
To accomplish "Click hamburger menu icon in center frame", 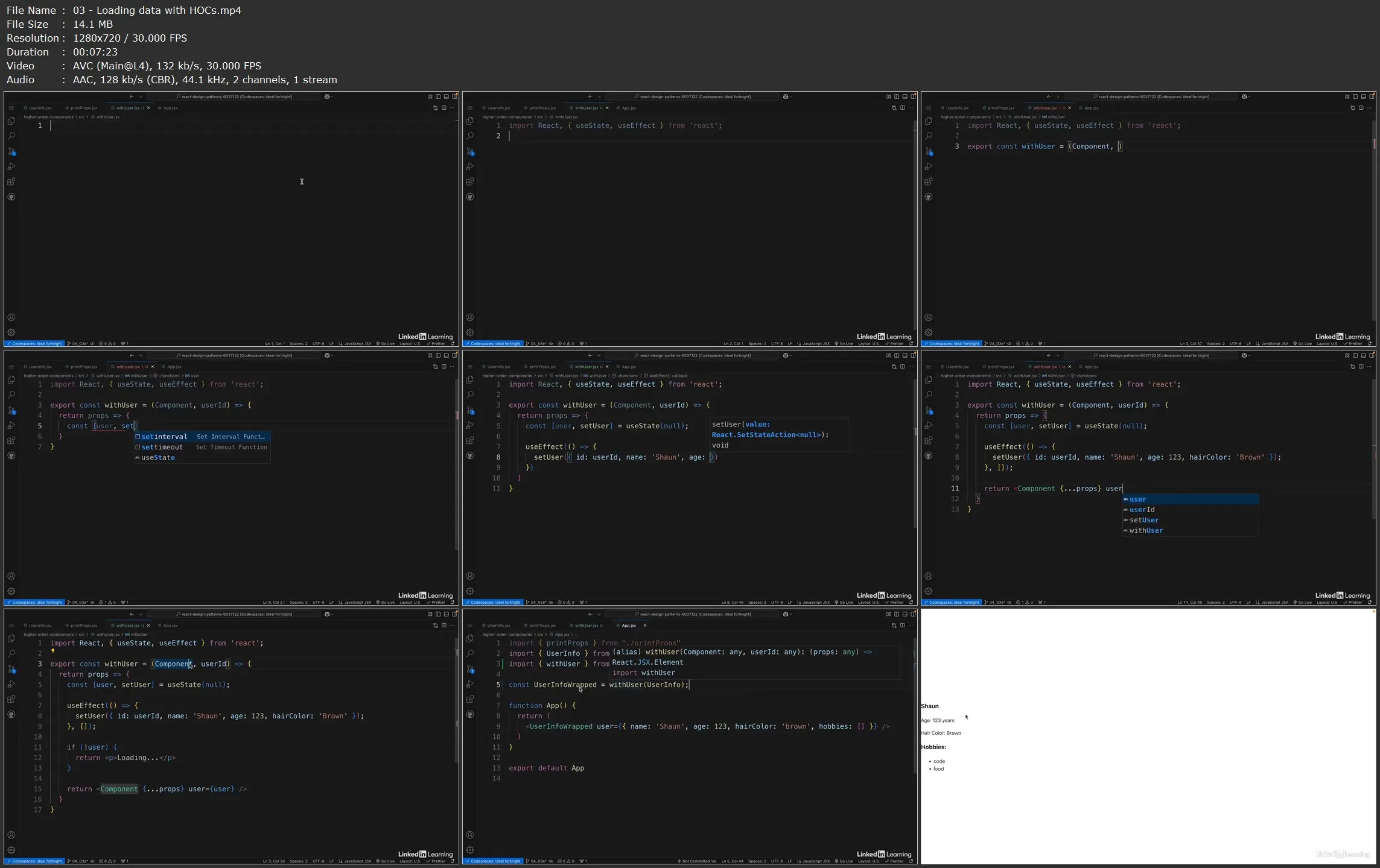I will pos(470,367).
